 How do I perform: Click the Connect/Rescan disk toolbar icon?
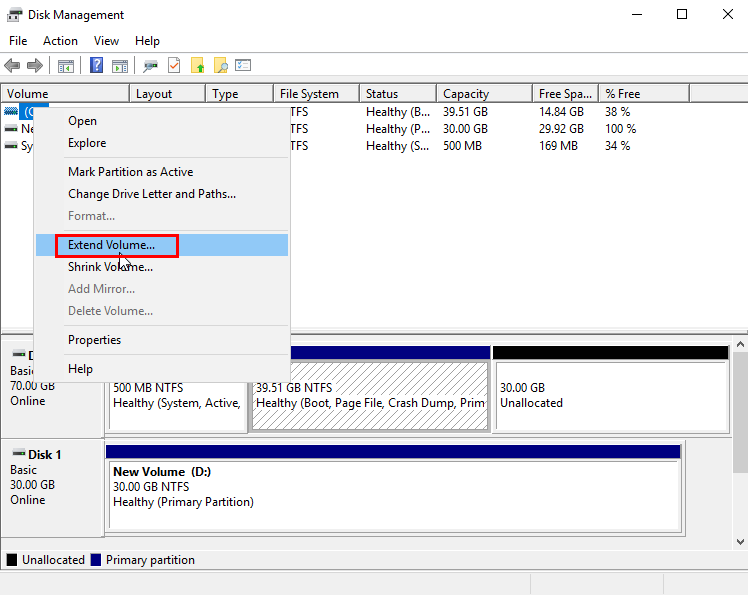click(x=150, y=65)
